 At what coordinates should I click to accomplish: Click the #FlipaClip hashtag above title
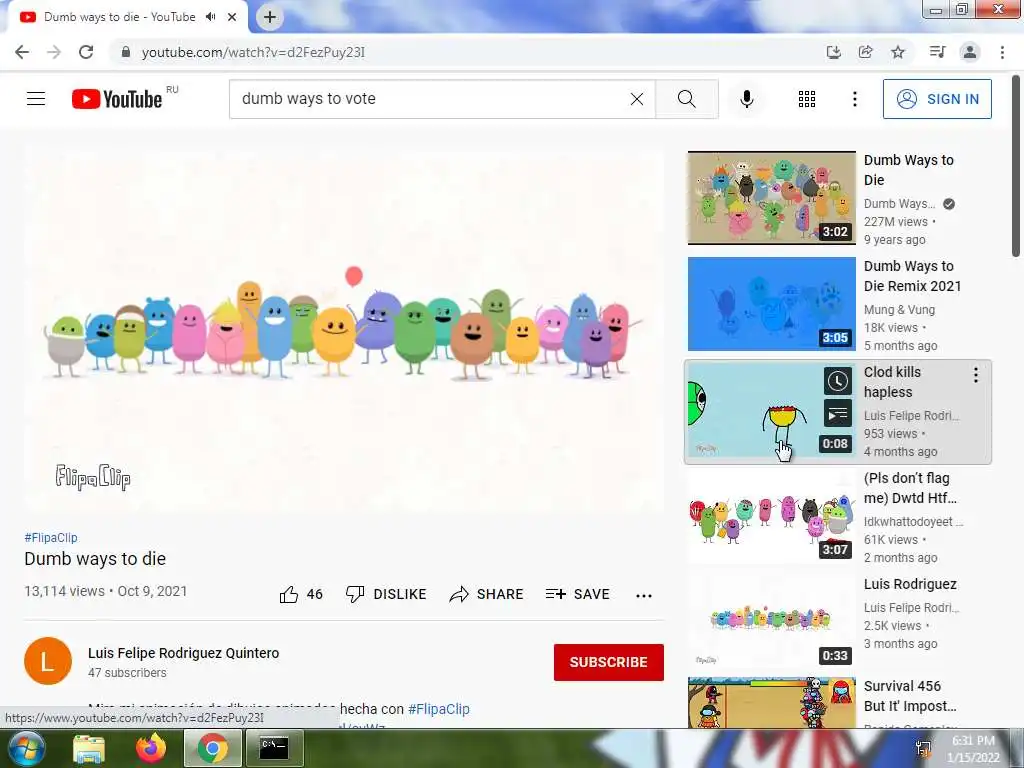(51, 537)
